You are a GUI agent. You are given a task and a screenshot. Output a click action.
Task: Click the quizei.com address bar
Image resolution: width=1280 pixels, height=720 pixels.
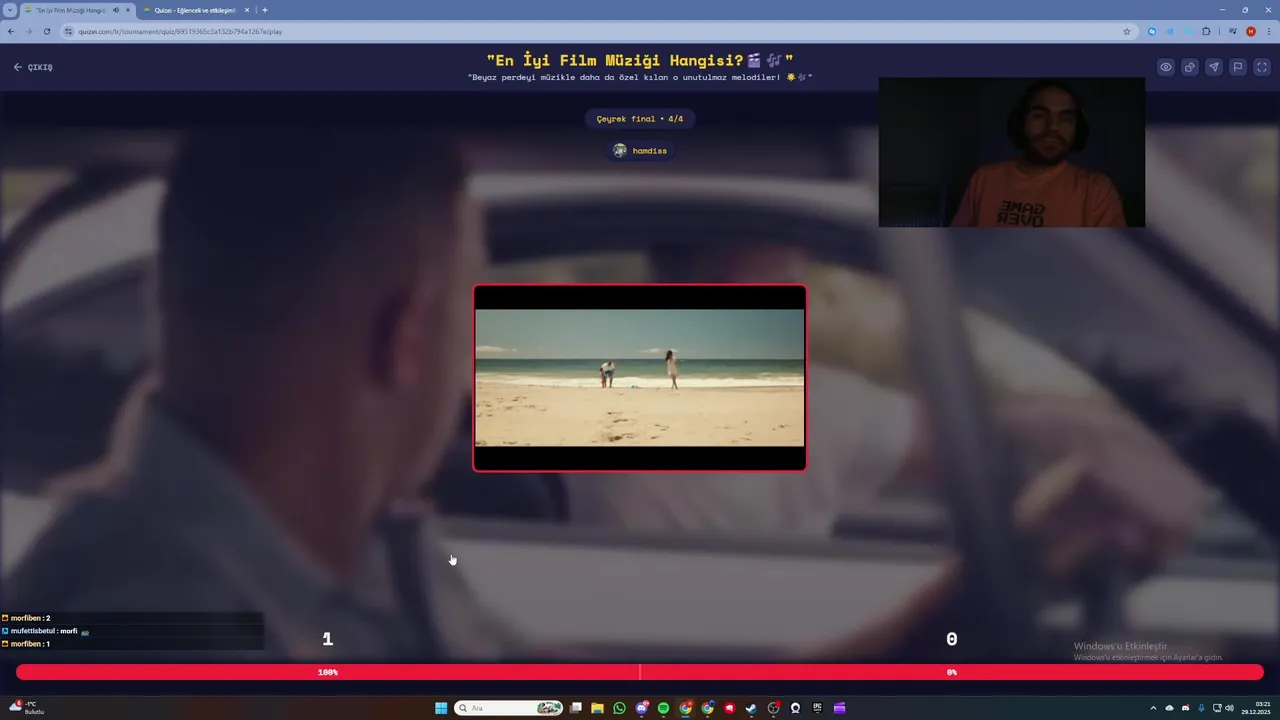pyautogui.click(x=598, y=31)
